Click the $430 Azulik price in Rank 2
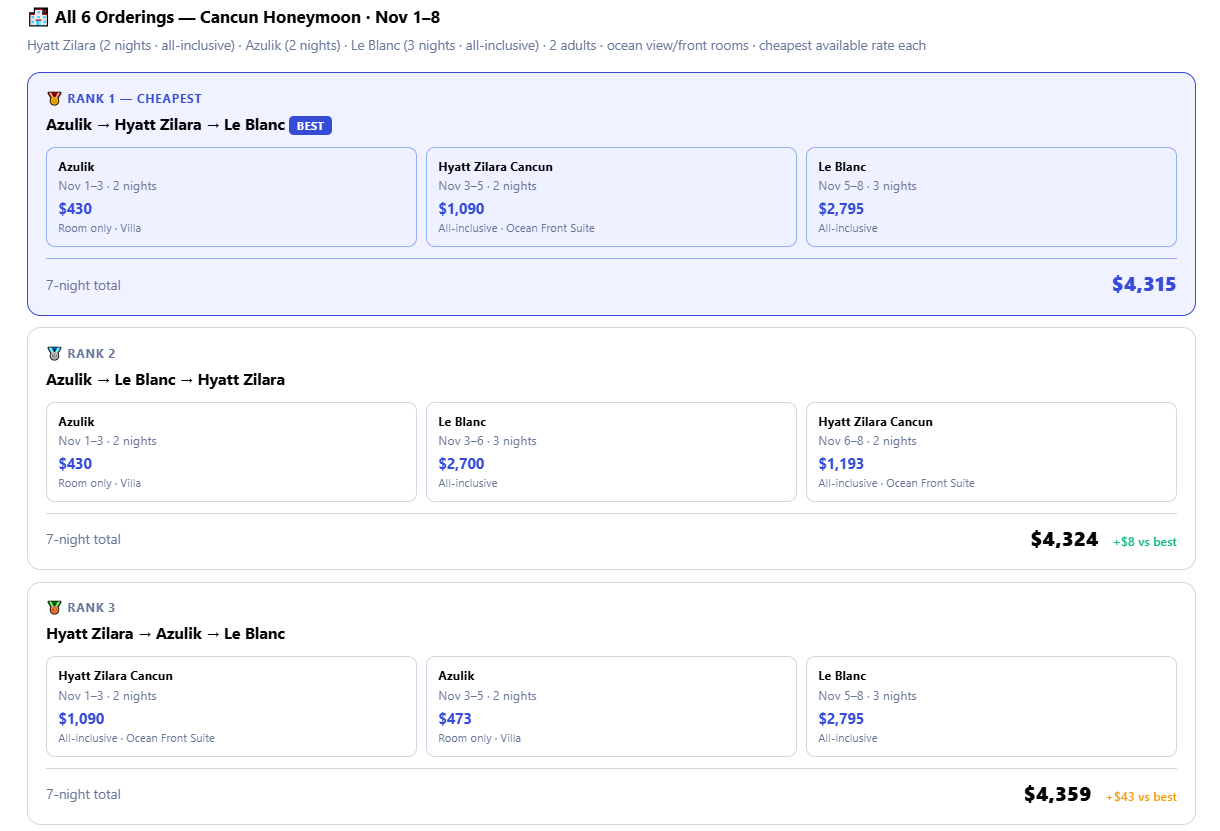 (75, 464)
